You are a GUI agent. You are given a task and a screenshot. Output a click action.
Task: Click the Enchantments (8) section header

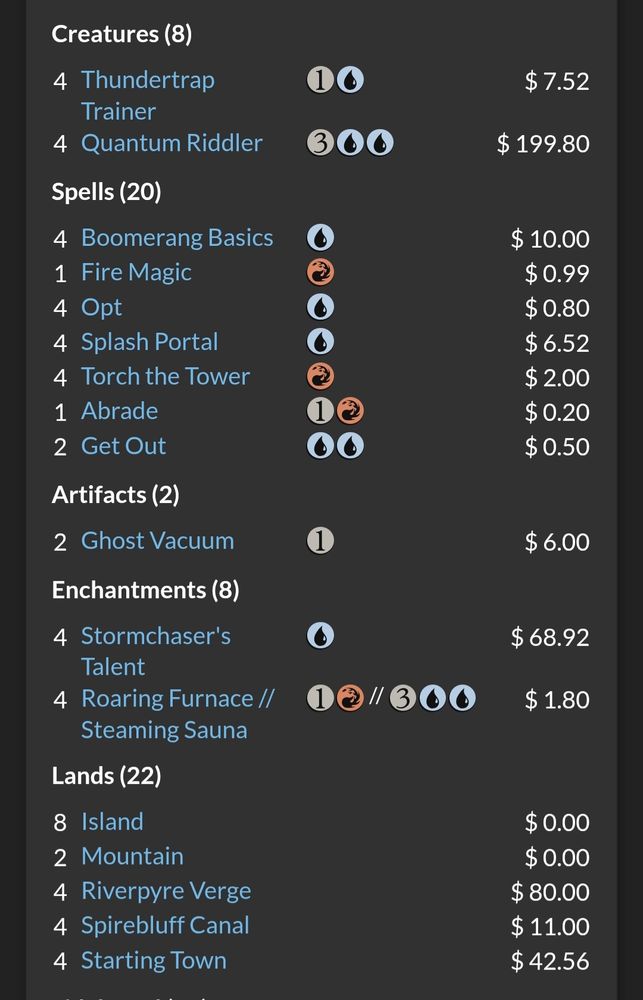coord(145,590)
